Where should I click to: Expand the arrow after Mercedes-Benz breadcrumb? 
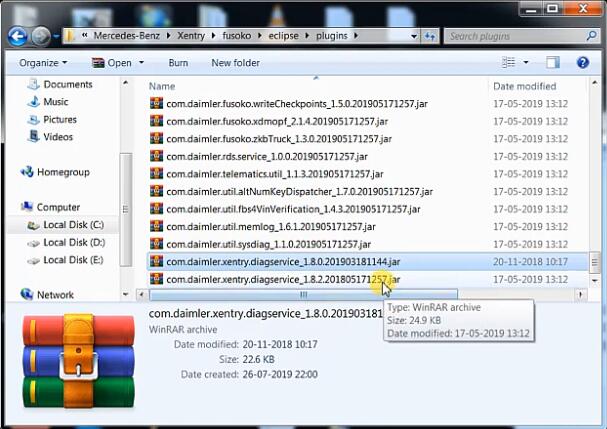[168, 36]
